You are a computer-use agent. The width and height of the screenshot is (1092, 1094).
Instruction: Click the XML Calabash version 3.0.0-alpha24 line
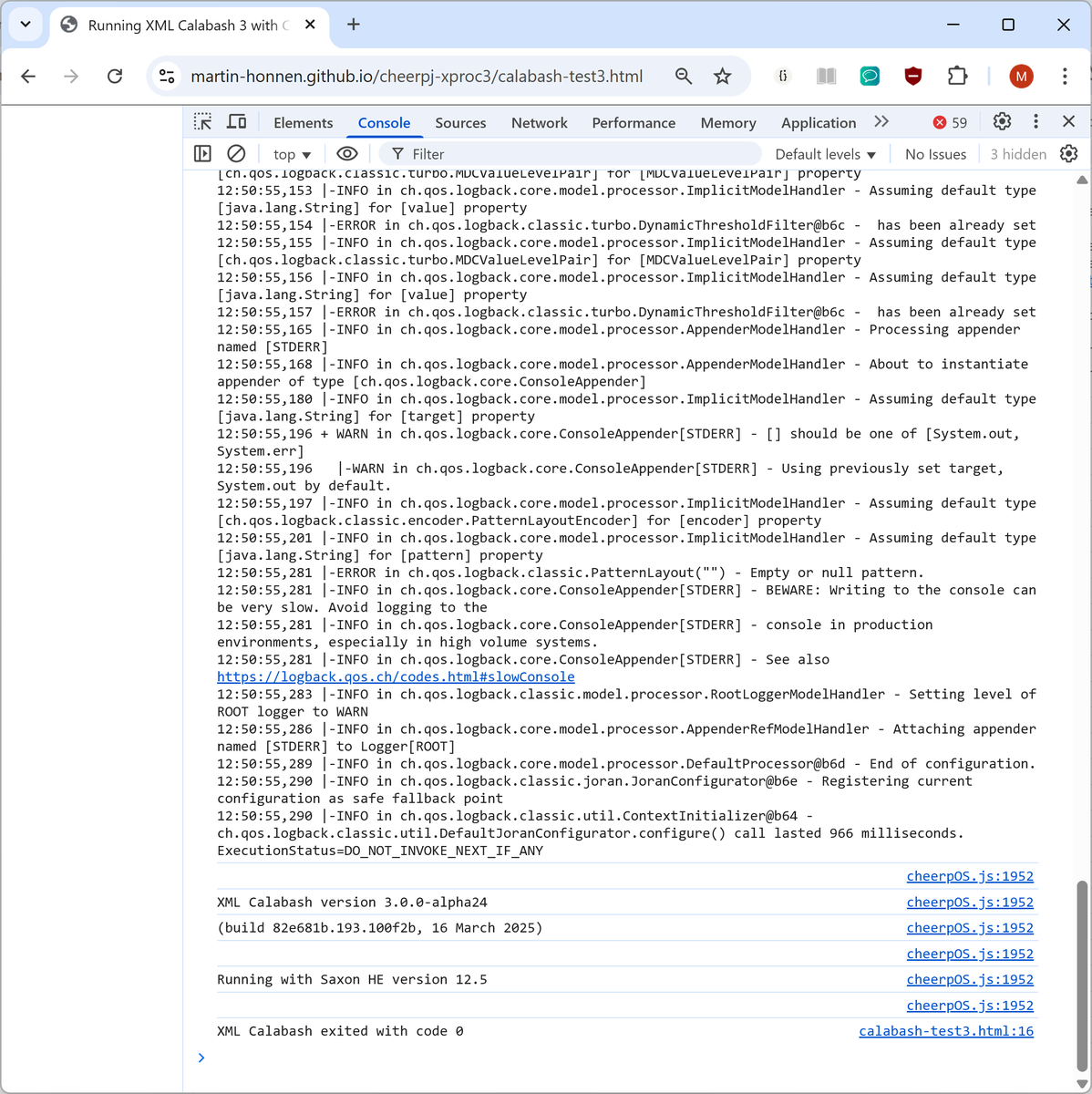352,903
